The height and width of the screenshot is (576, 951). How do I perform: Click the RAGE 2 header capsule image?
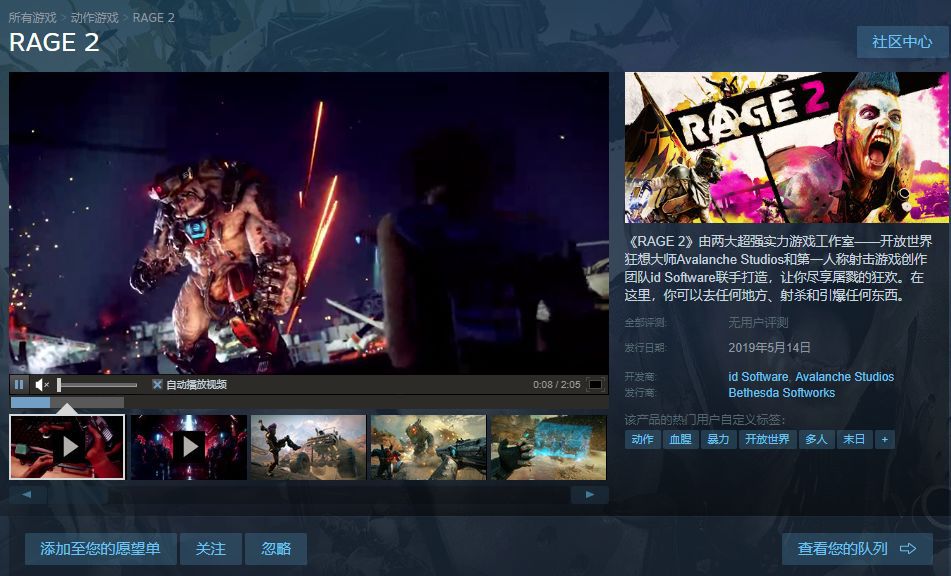pyautogui.click(x=787, y=147)
